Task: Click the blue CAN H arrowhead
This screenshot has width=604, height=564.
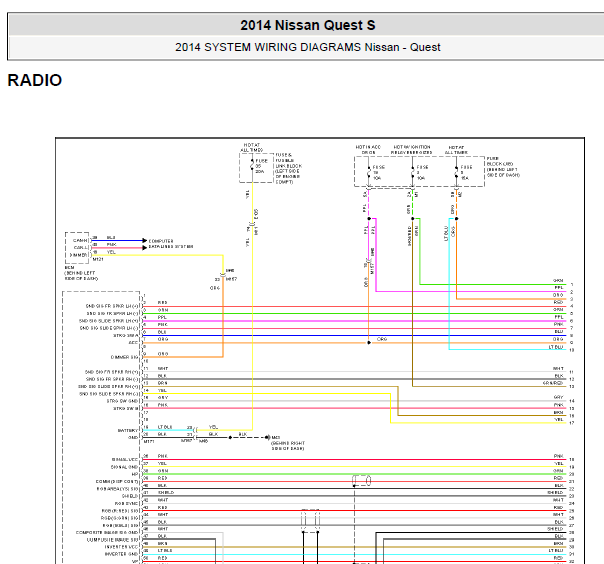Action: 144,240
